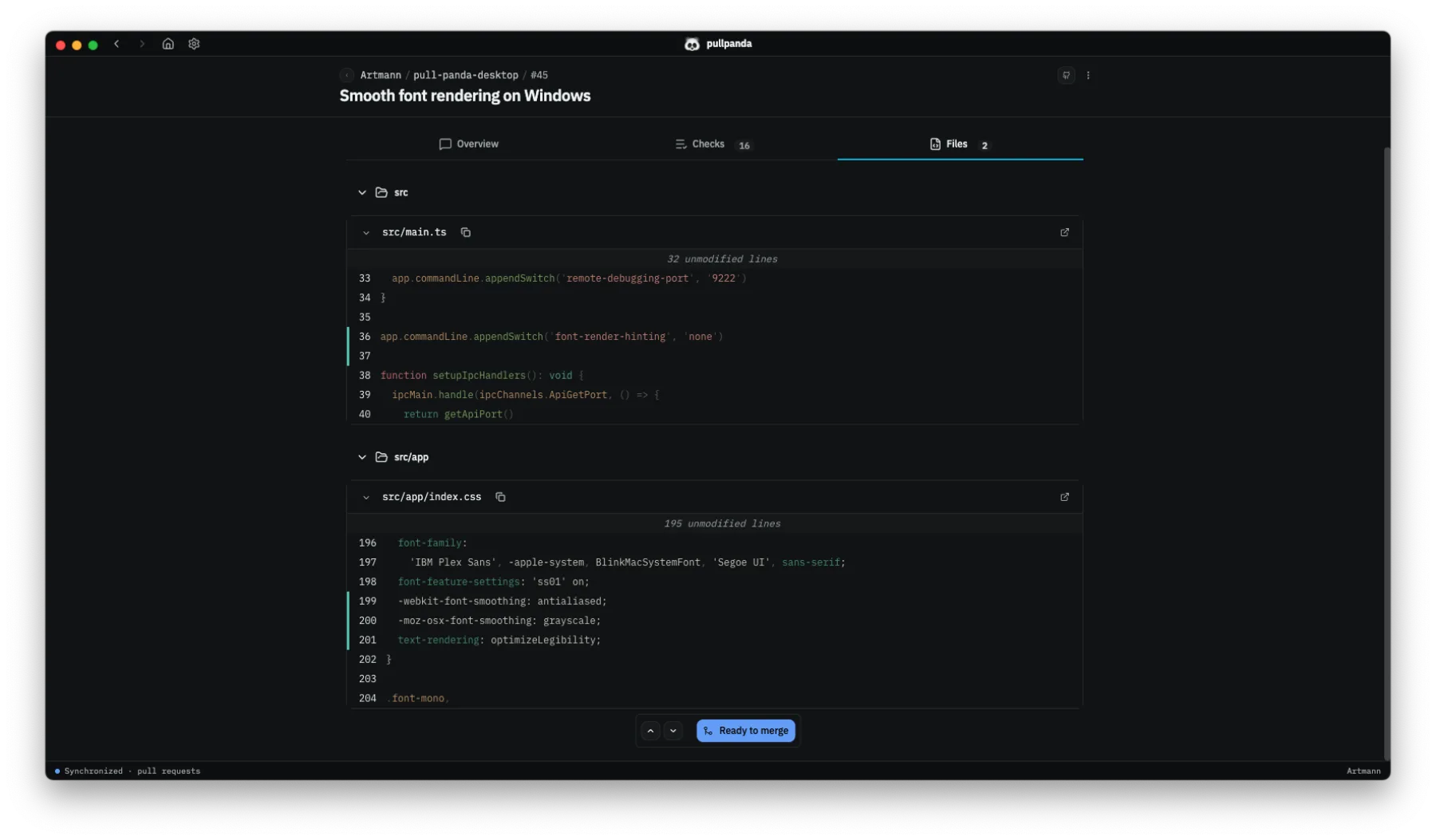Screen dimensions: 1436x840
Task: Jump to next change with down arrow
Action: [673, 731]
